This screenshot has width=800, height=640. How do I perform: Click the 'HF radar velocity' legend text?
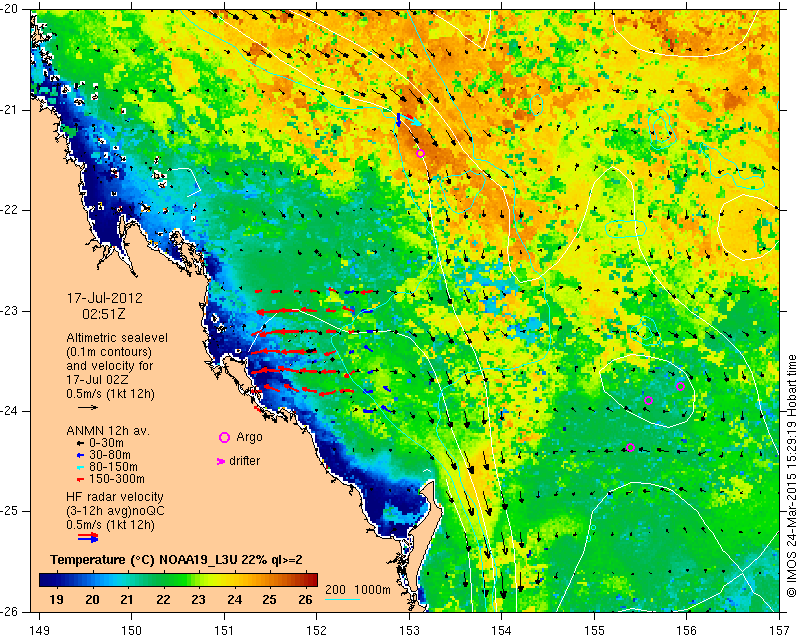(x=115, y=497)
